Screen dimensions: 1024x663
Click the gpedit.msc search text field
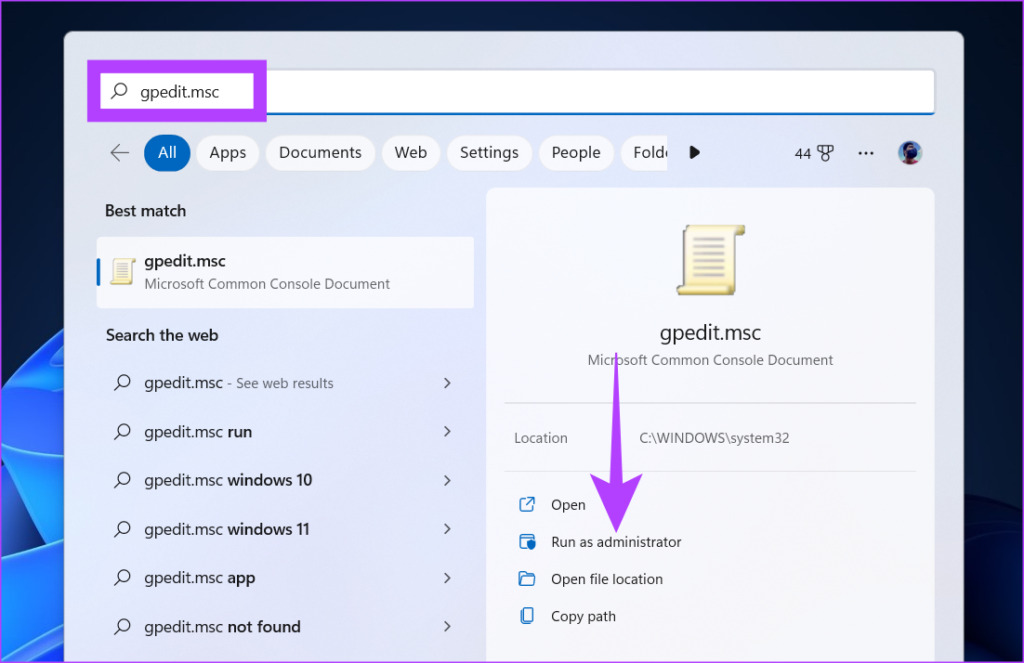click(x=517, y=91)
